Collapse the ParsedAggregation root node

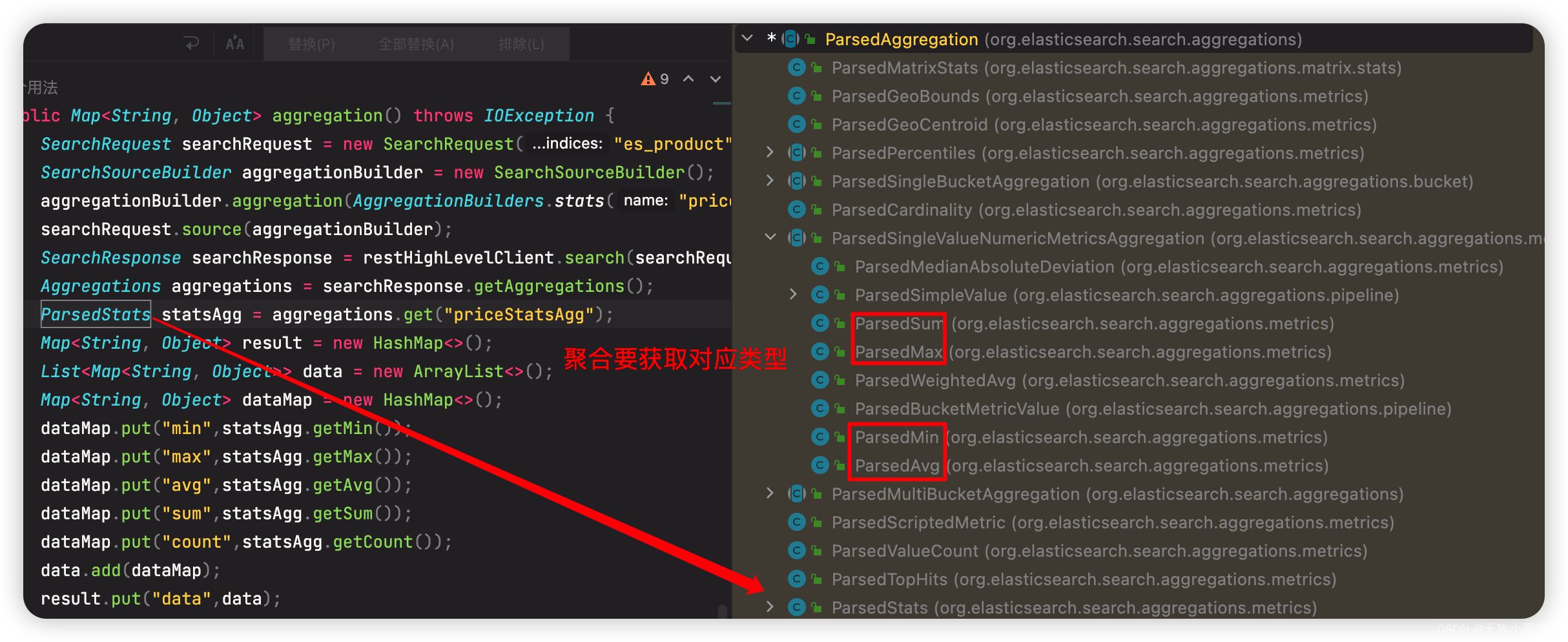[x=747, y=39]
